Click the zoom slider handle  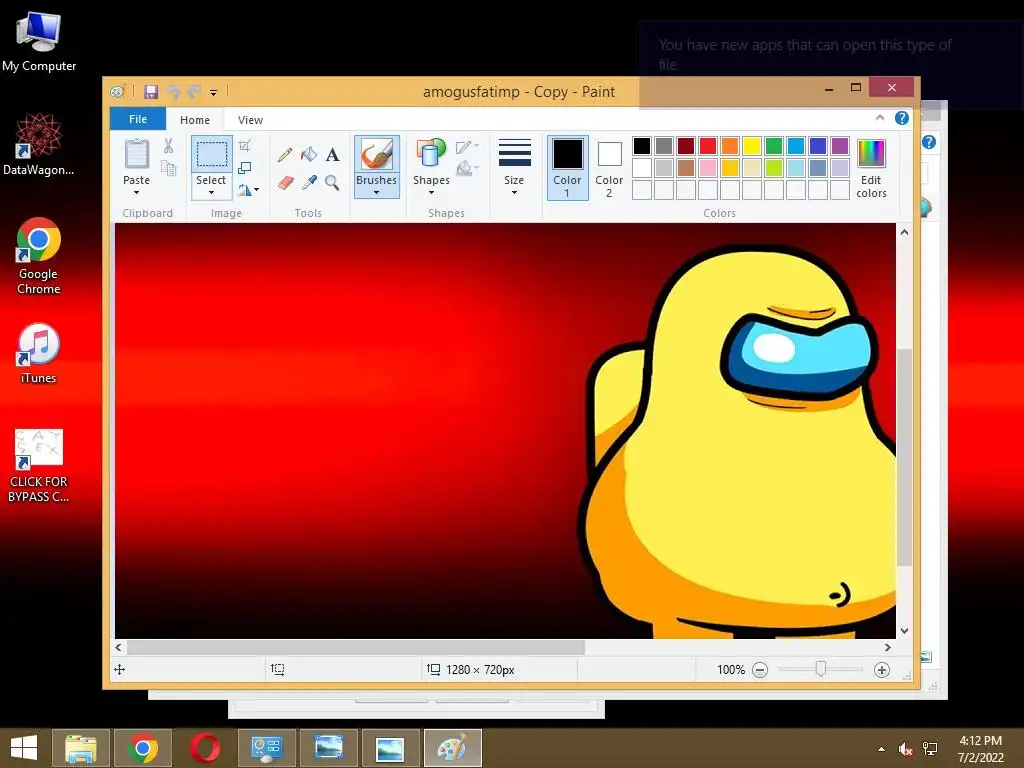pos(821,669)
